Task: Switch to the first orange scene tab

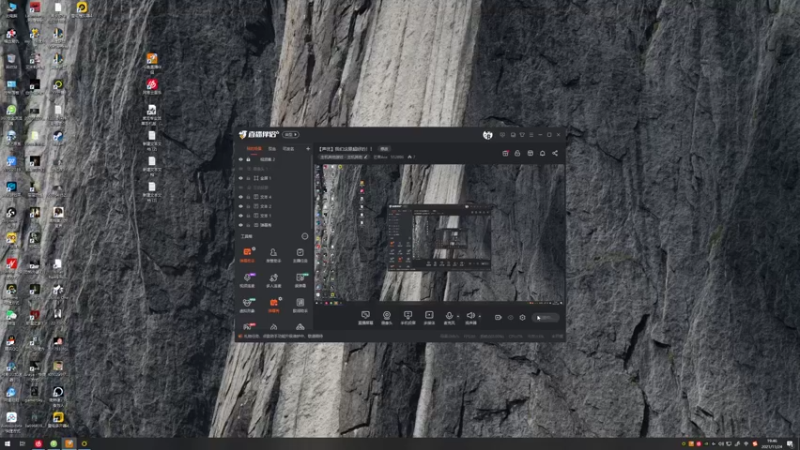Action: (x=254, y=149)
